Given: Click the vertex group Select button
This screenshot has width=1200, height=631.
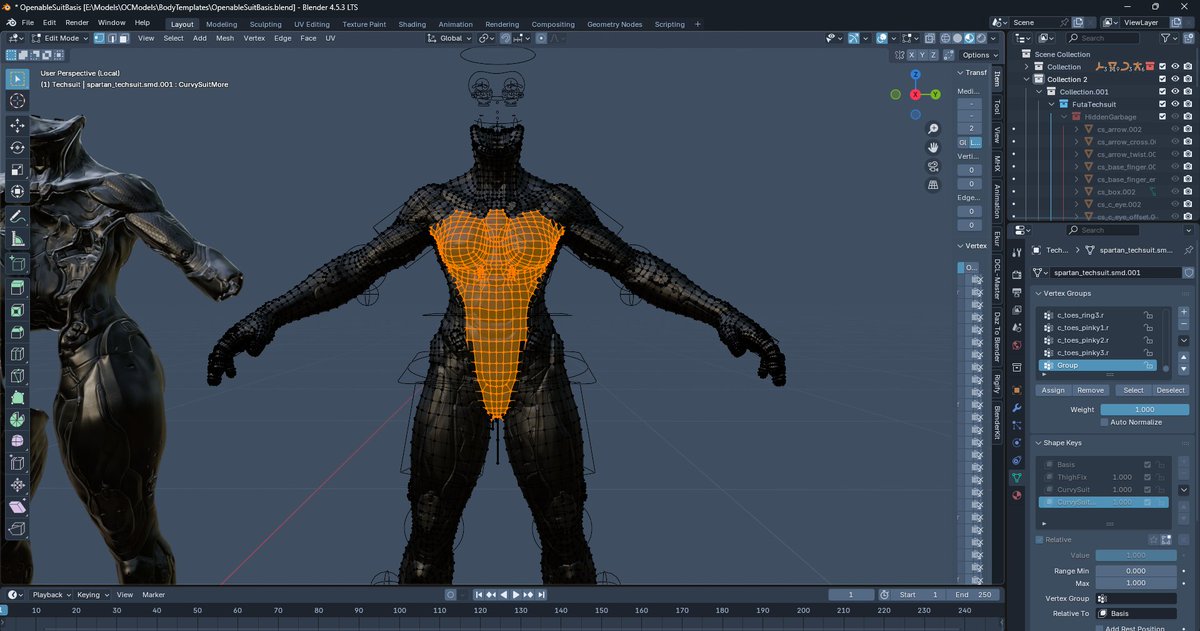Looking at the screenshot, I should pyautogui.click(x=1133, y=390).
